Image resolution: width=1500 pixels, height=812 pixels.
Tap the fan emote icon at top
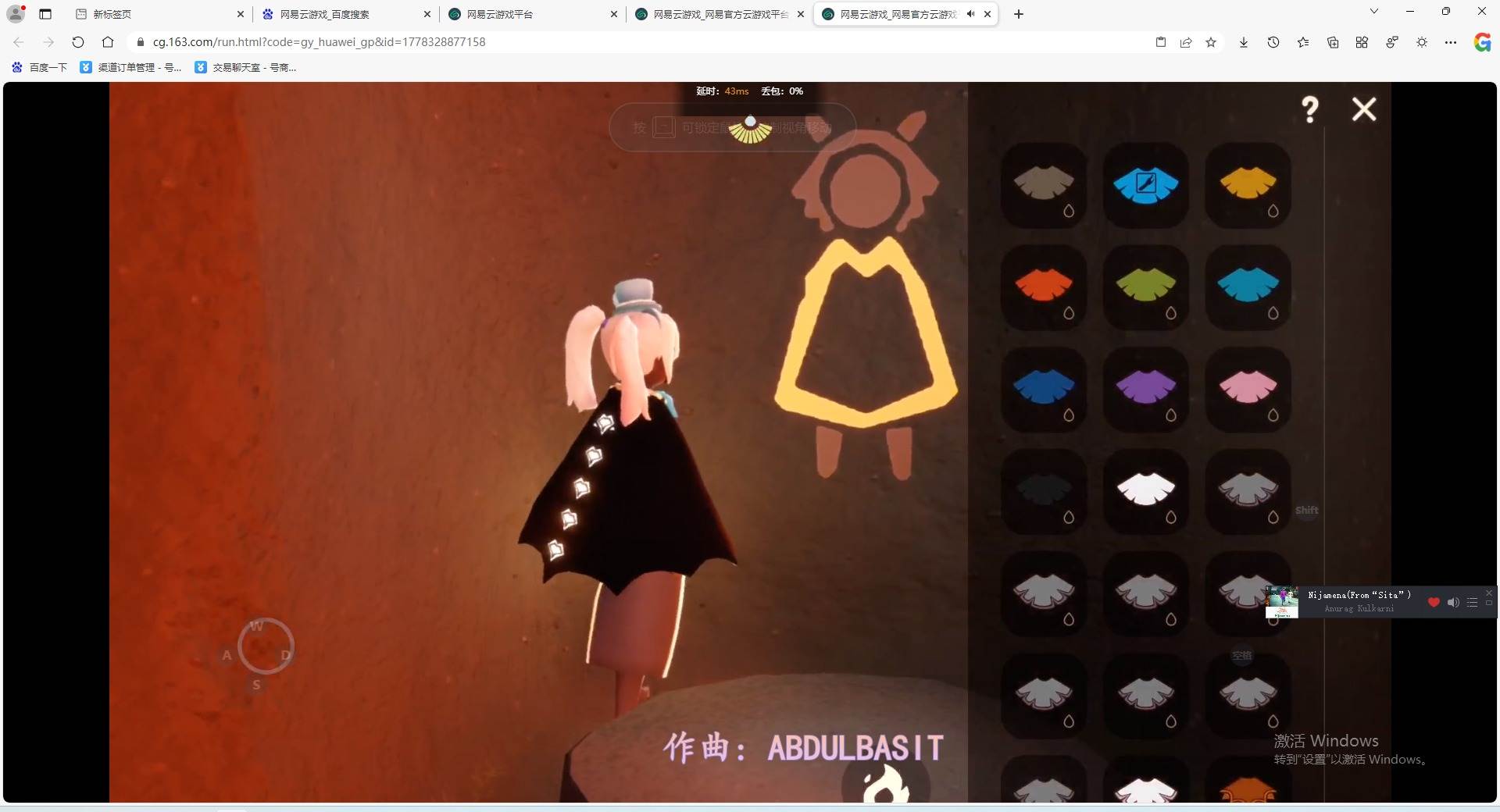[x=750, y=130]
